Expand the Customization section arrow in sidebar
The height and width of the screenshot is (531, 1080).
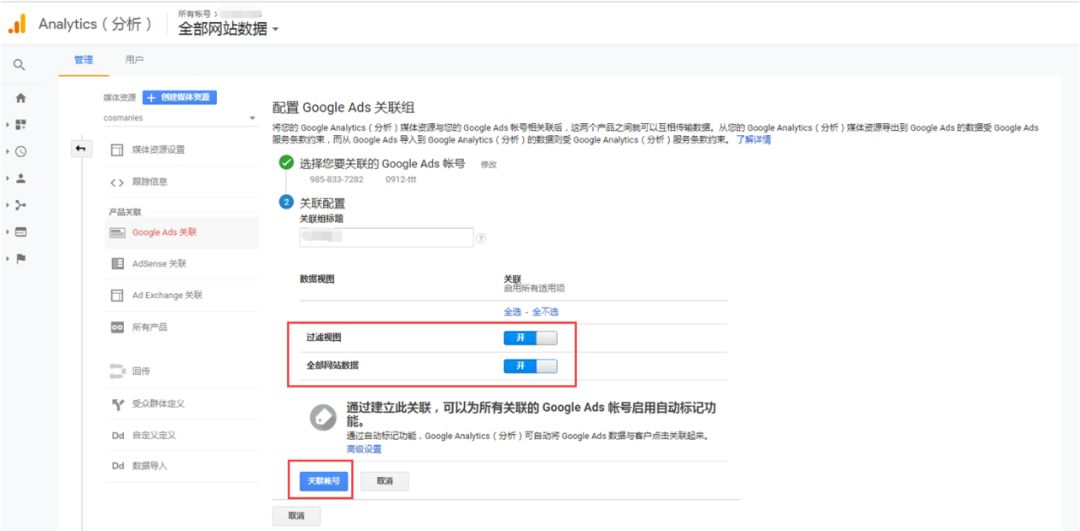tap(8, 125)
